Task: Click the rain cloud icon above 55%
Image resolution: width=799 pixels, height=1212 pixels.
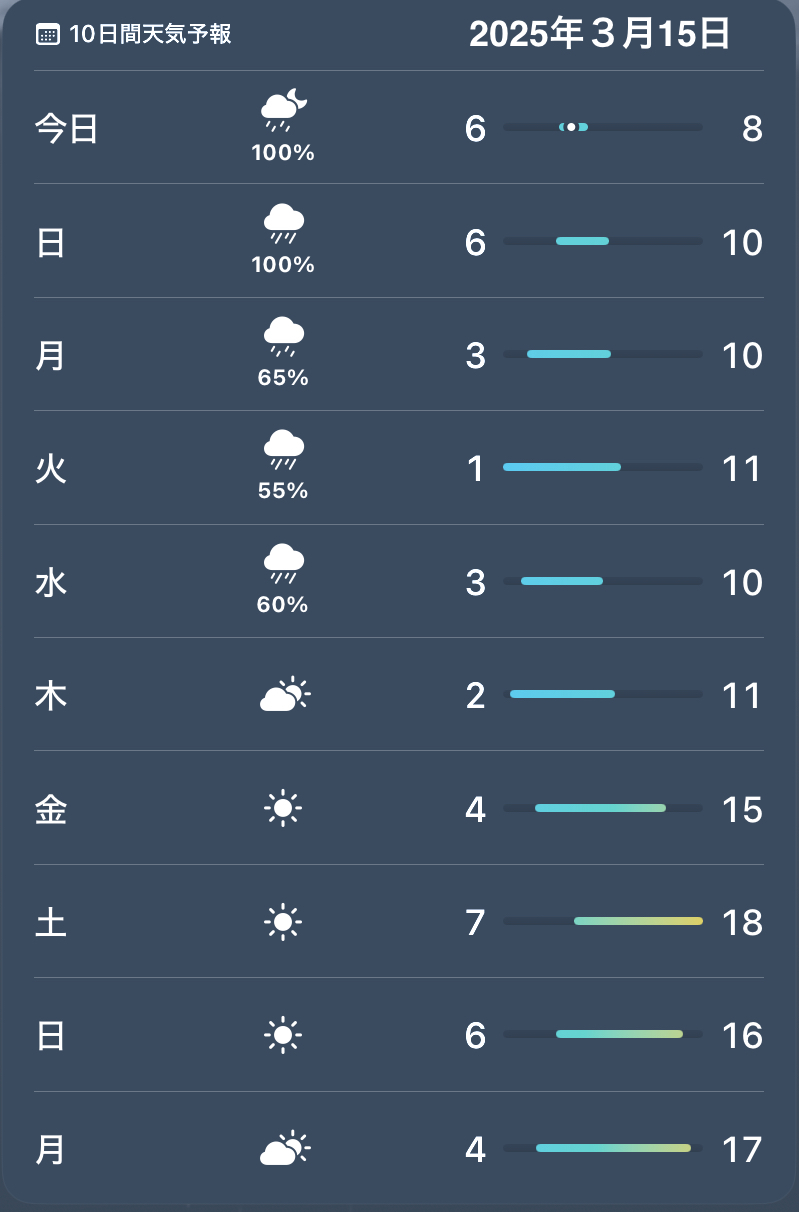Action: pyautogui.click(x=284, y=449)
